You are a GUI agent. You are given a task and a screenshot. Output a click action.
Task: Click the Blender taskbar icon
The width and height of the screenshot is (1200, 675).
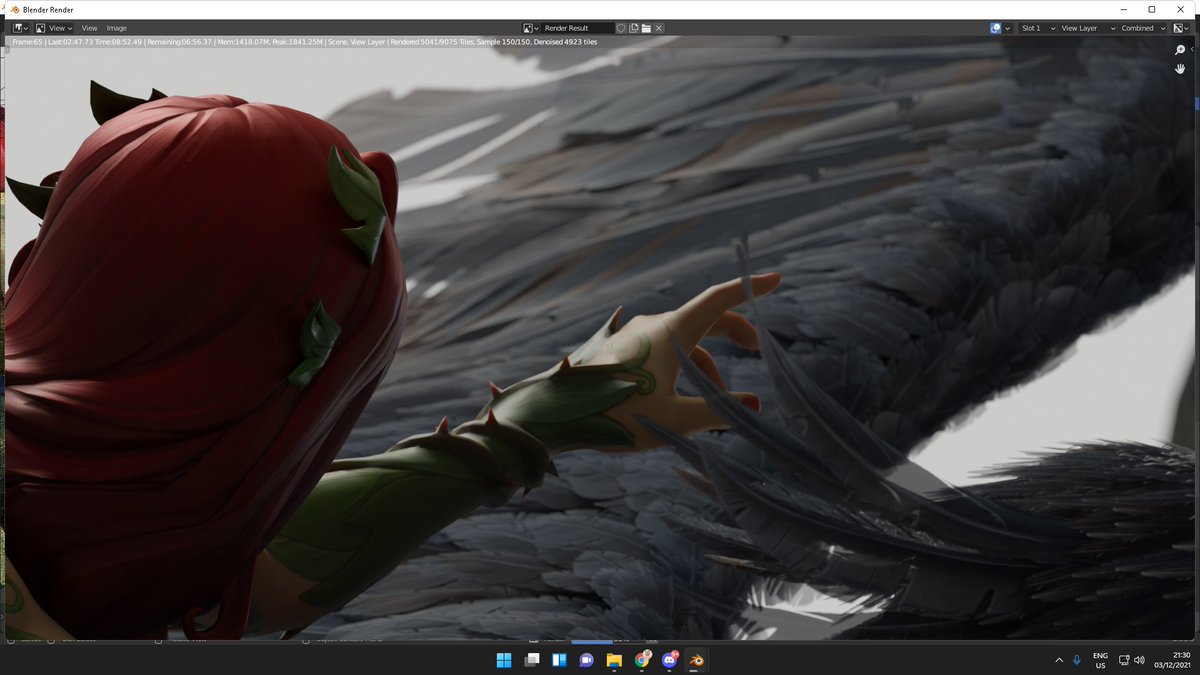click(697, 660)
